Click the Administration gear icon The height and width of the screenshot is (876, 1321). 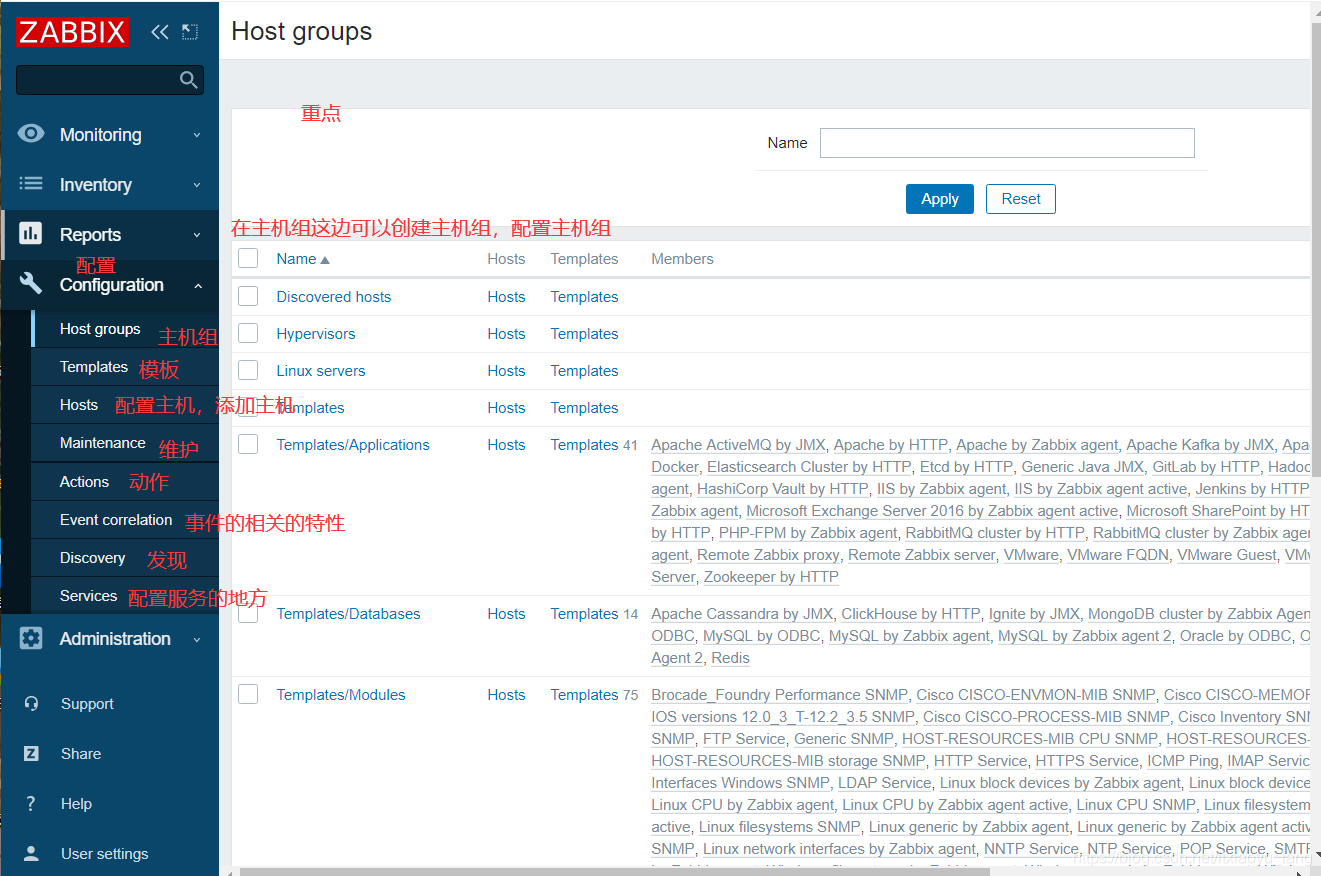[31, 638]
